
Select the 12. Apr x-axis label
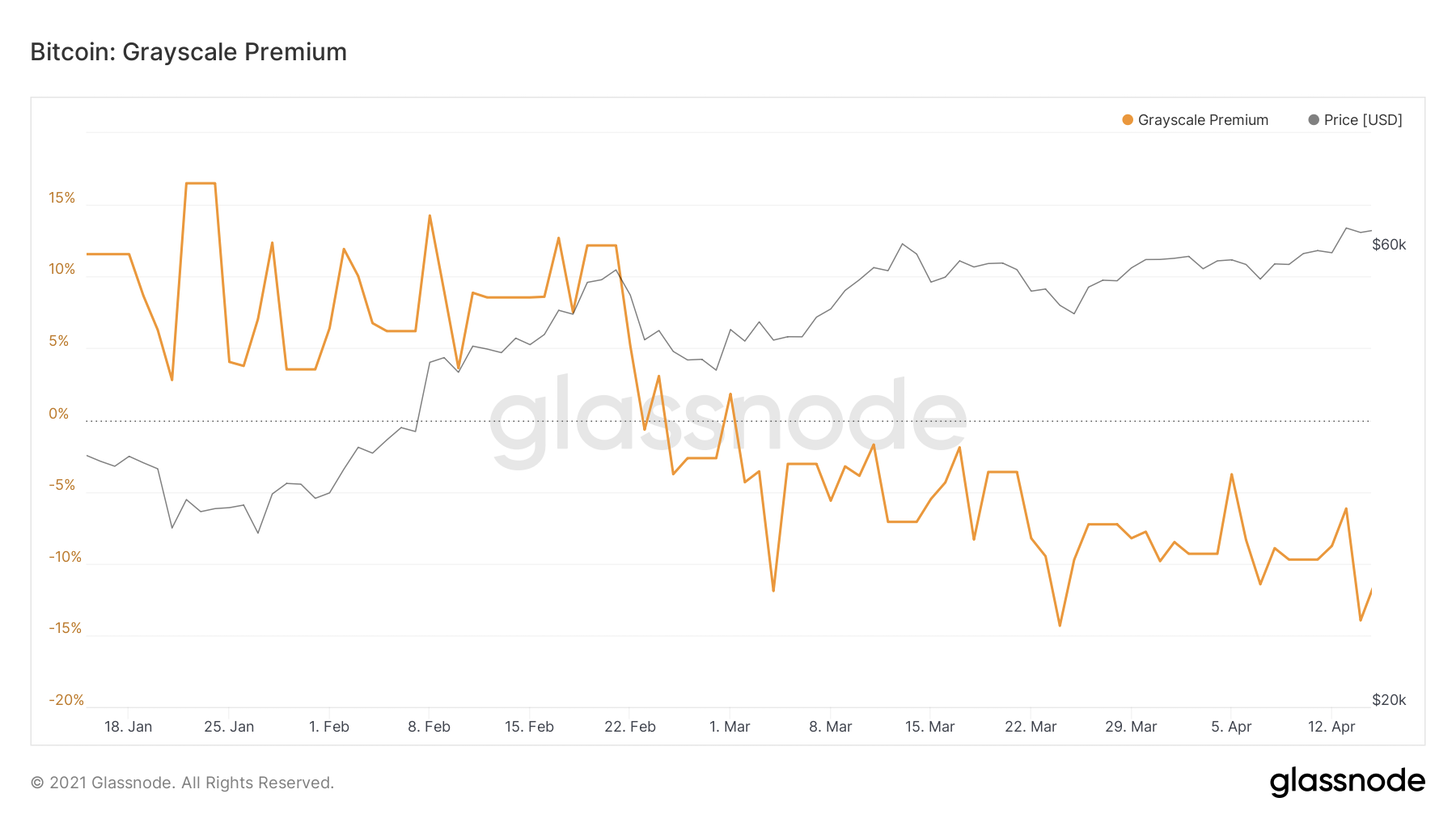click(x=1331, y=727)
